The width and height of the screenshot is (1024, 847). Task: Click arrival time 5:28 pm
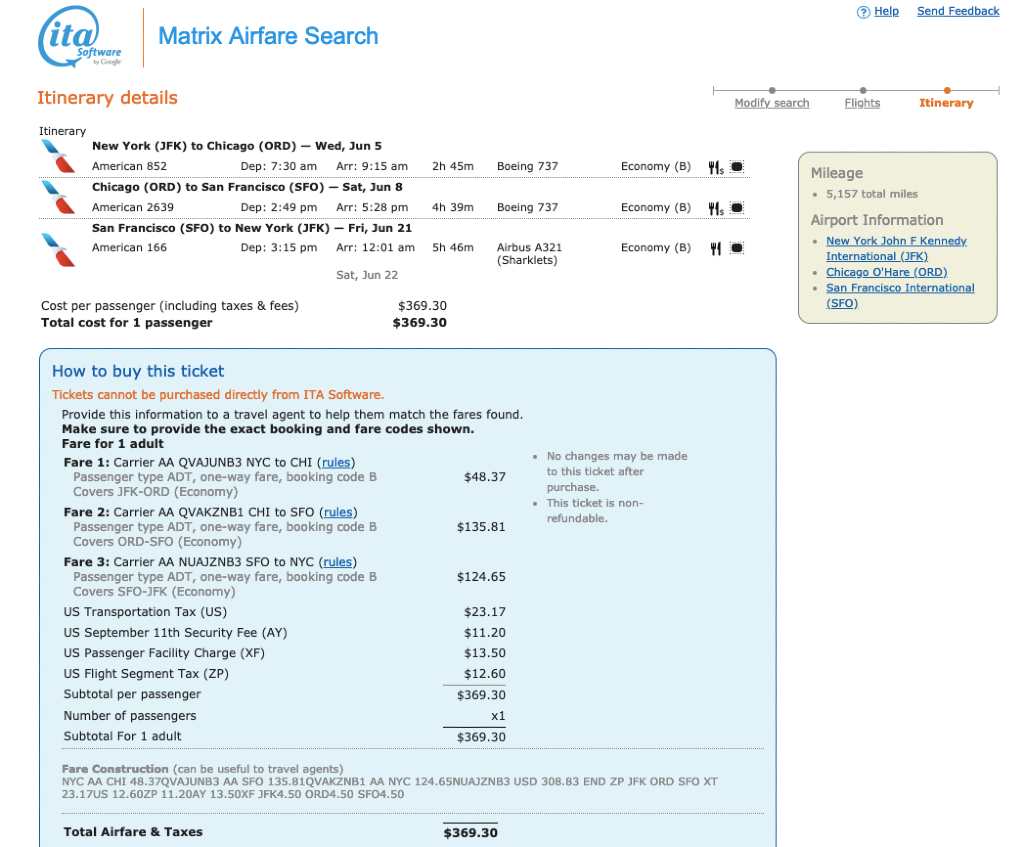coord(372,208)
